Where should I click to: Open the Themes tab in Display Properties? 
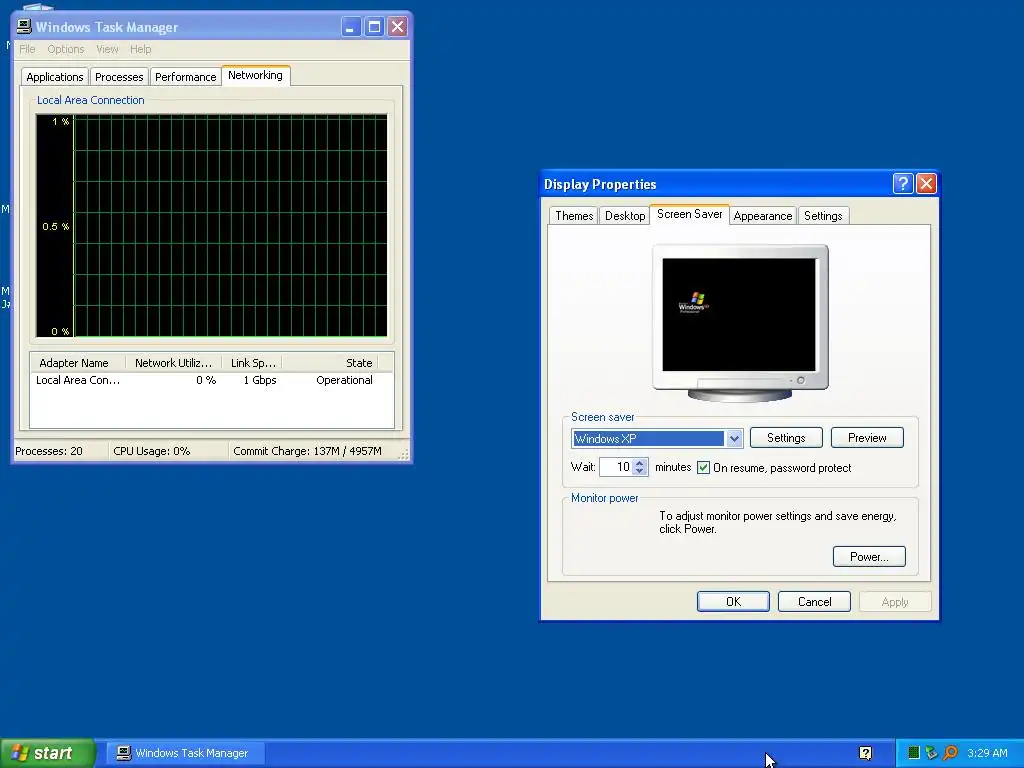[x=574, y=216]
